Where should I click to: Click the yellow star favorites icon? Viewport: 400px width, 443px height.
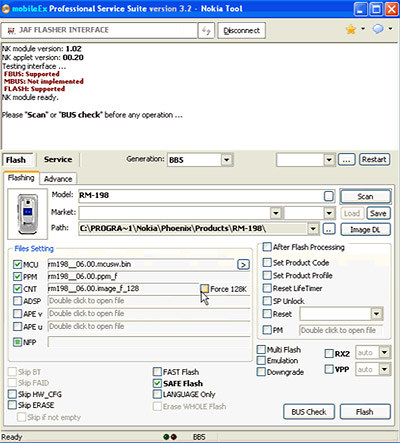coord(351,30)
